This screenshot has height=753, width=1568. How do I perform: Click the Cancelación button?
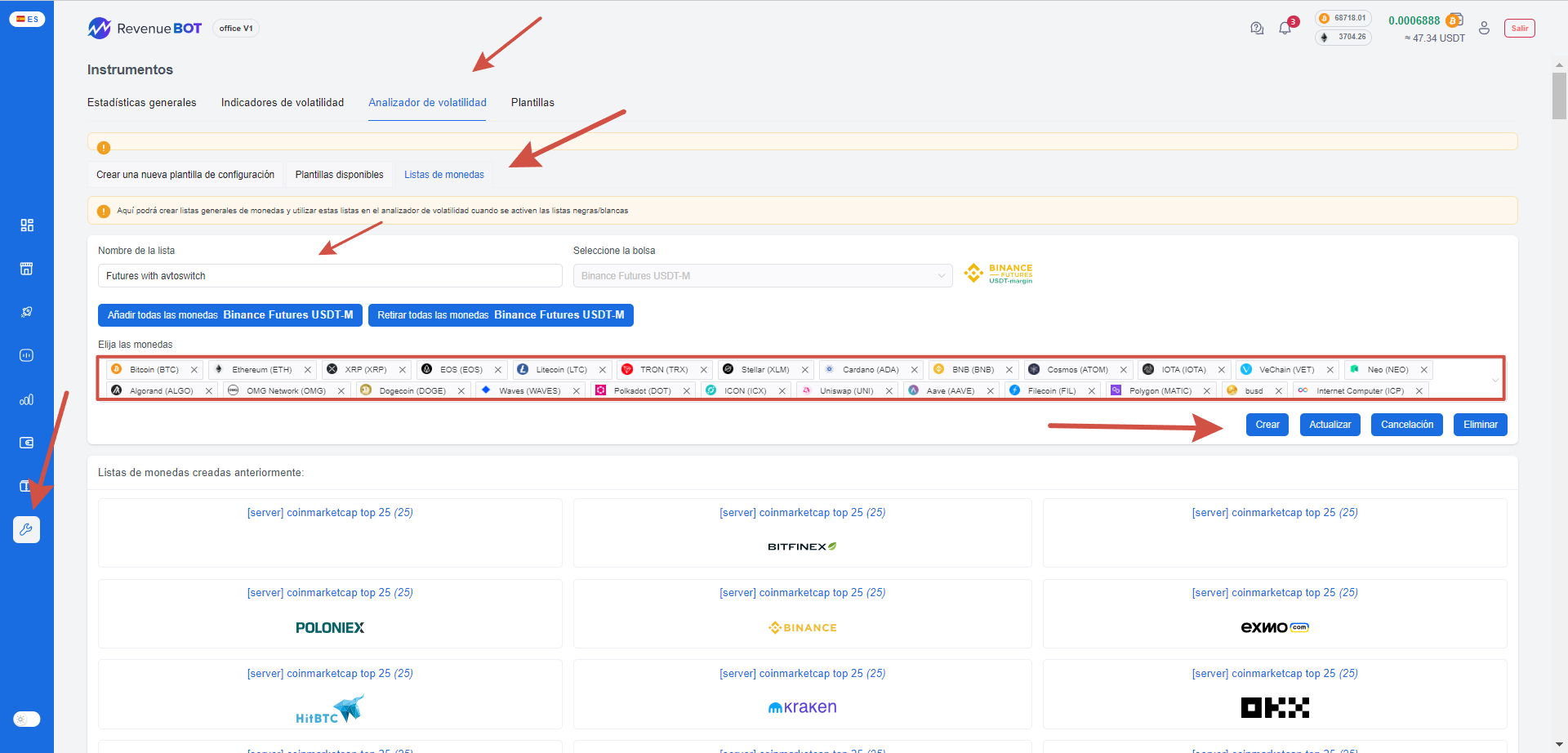[1407, 425]
